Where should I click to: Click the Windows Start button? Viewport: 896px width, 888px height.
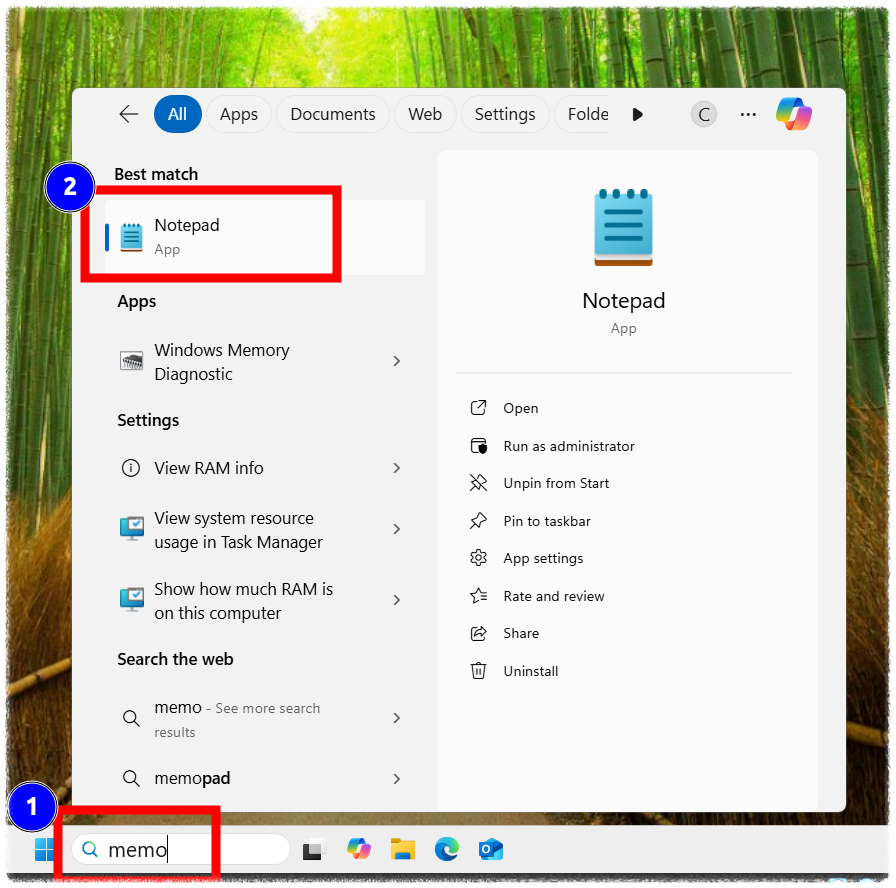click(x=45, y=850)
